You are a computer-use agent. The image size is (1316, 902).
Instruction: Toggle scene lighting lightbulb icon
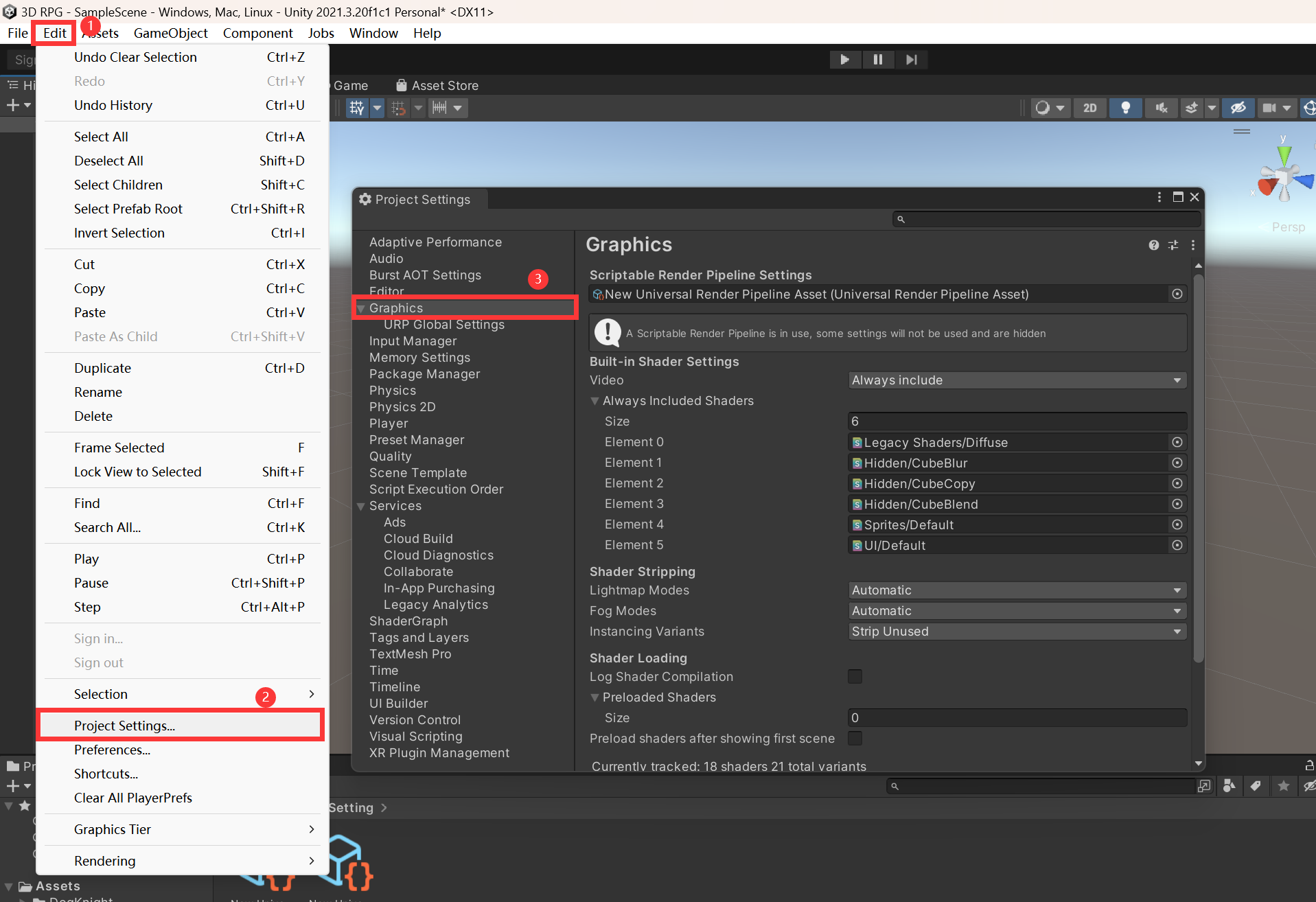[1126, 108]
